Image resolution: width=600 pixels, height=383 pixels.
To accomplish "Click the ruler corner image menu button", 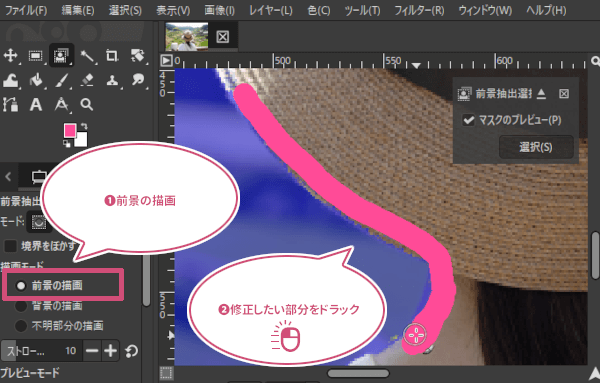I will (166, 60).
